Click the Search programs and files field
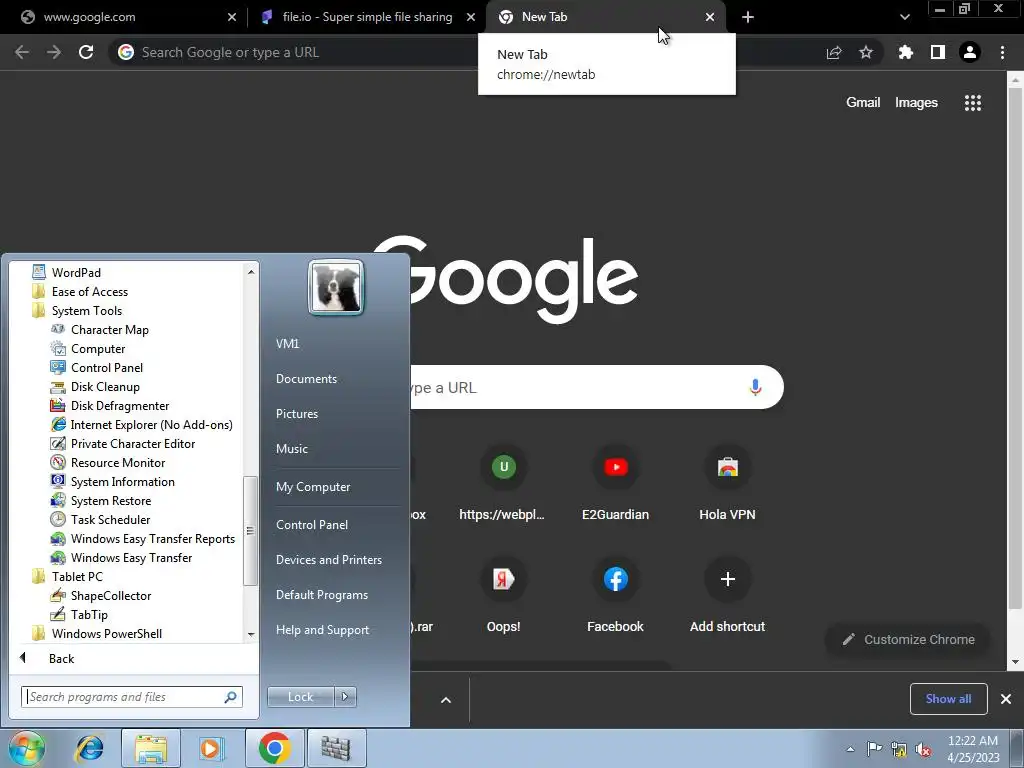Image resolution: width=1024 pixels, height=768 pixels. click(x=131, y=697)
